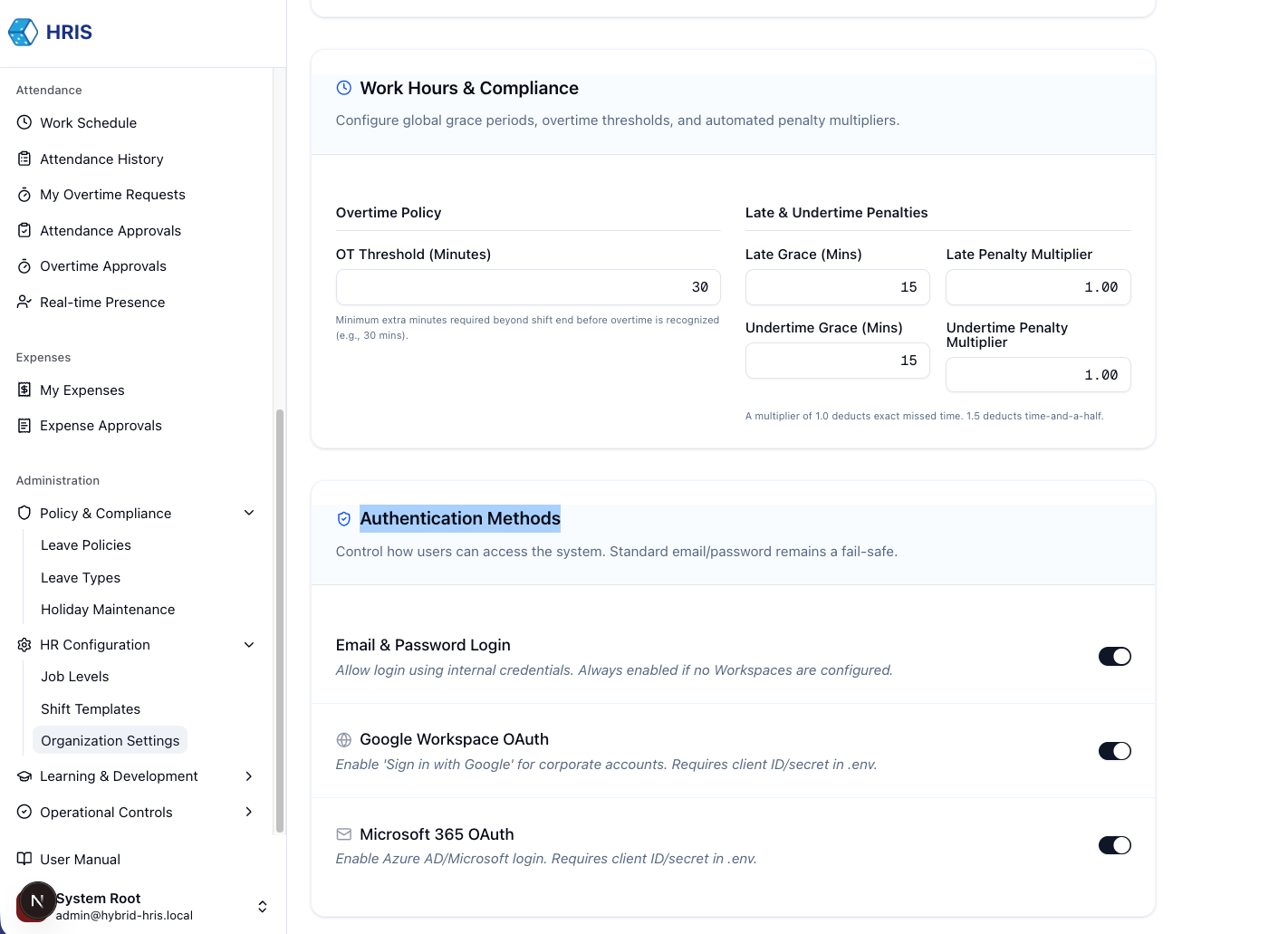Open Holiday Maintenance link
The width and height of the screenshot is (1288, 934).
(x=108, y=610)
